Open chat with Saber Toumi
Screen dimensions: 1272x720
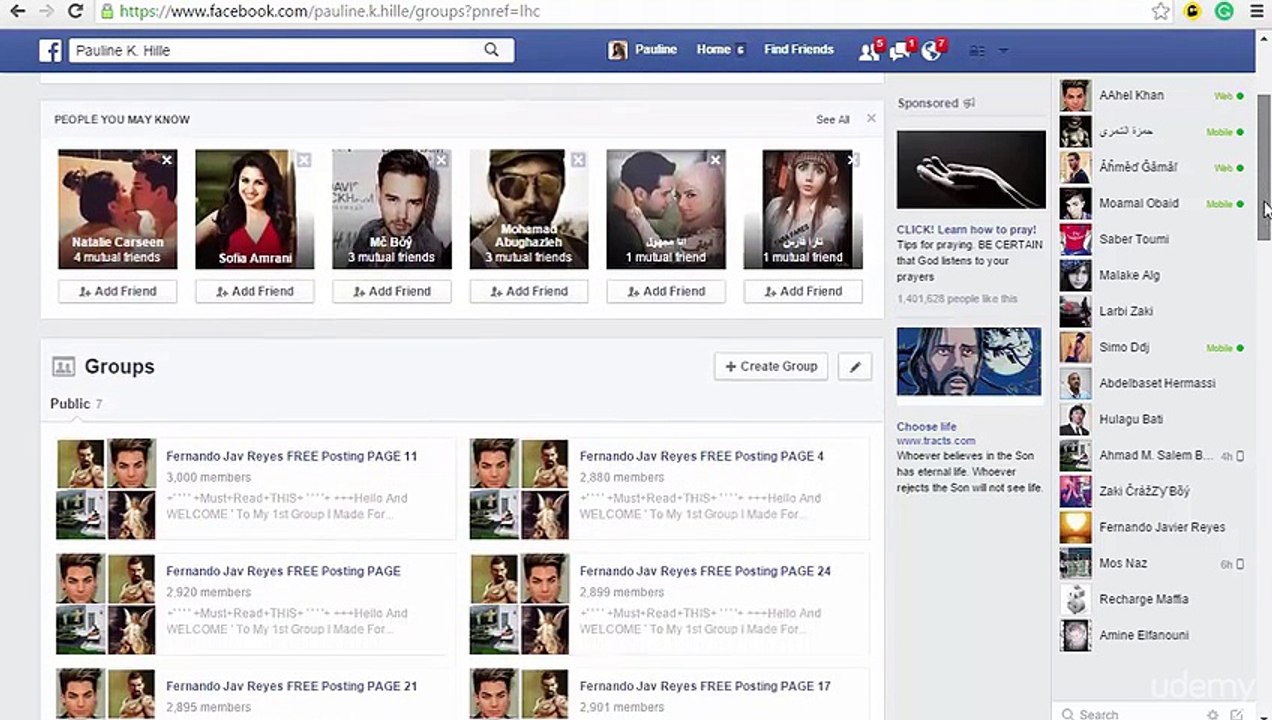[1151, 240]
